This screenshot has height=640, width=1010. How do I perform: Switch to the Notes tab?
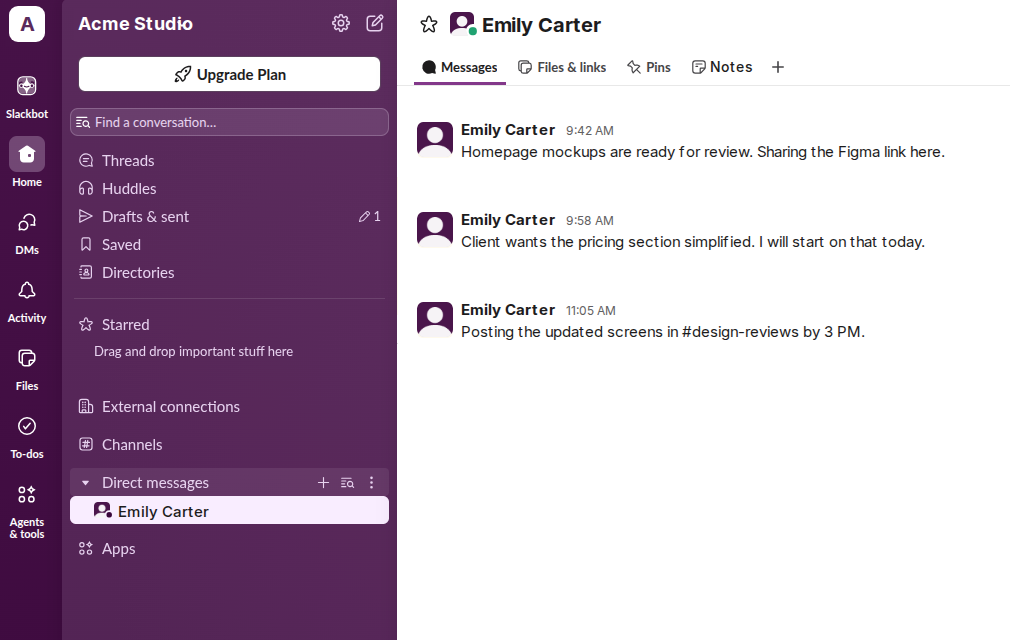click(x=722, y=67)
